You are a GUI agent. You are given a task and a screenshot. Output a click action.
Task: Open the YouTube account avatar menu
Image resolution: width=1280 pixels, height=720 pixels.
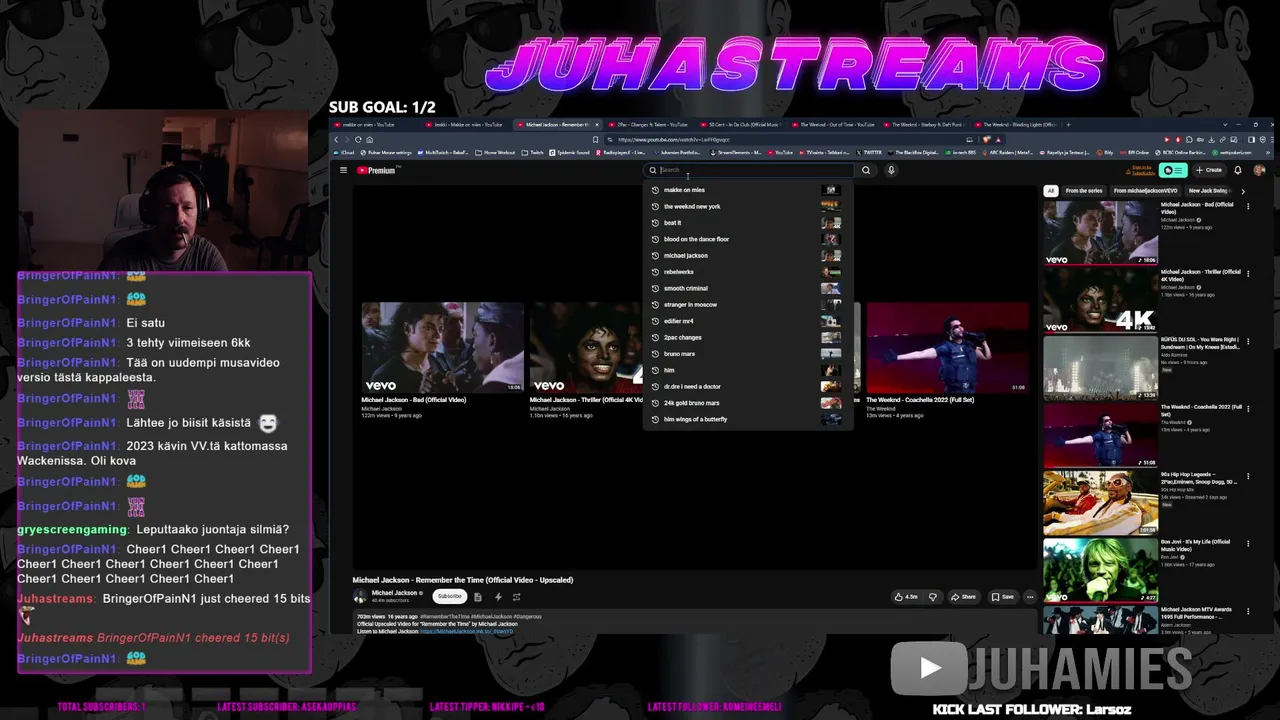1259,170
